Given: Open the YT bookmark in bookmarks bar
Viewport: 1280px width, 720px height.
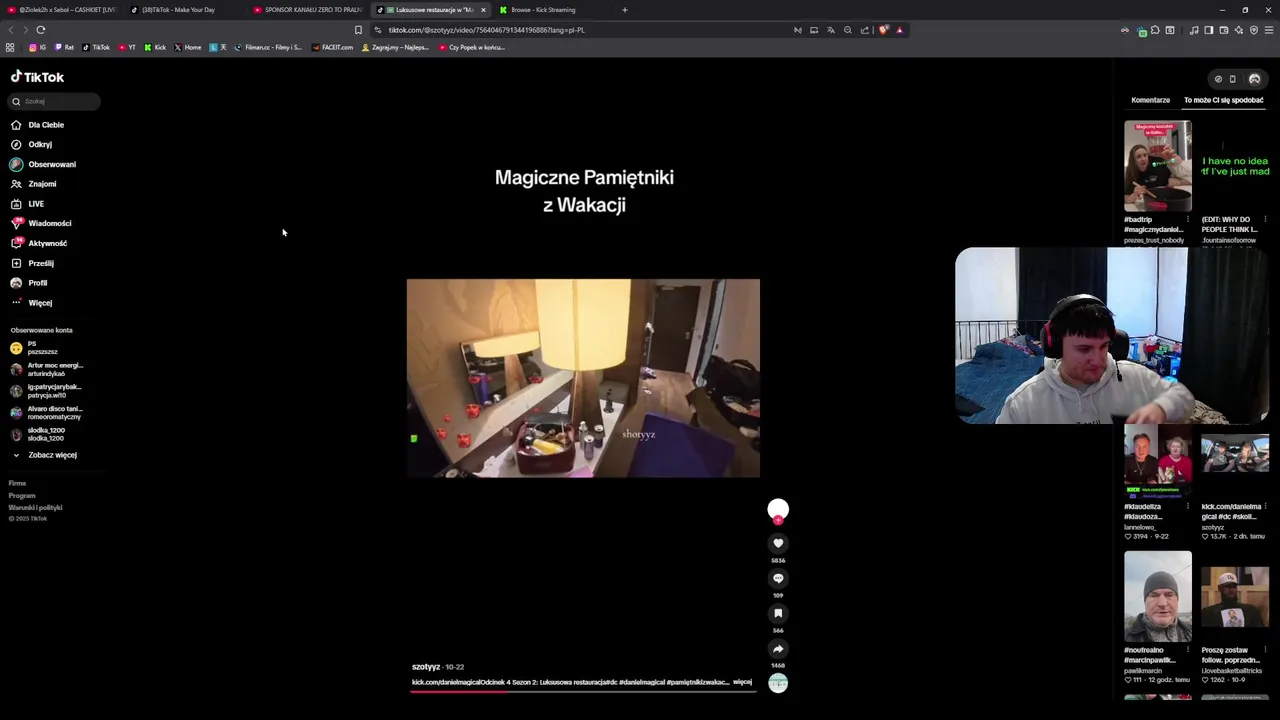Looking at the screenshot, I should tap(127, 47).
